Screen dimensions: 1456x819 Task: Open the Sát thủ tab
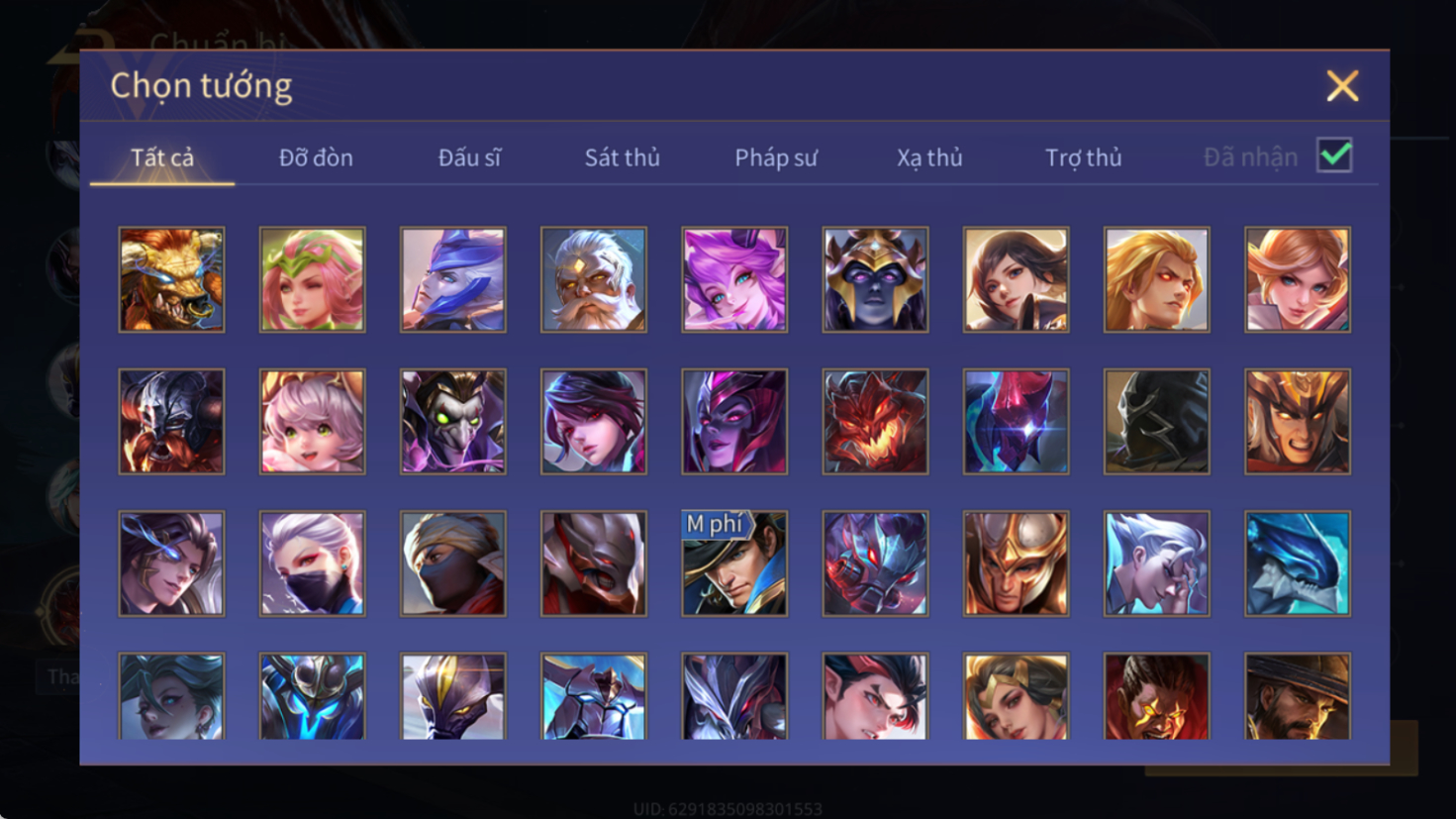pyautogui.click(x=622, y=157)
